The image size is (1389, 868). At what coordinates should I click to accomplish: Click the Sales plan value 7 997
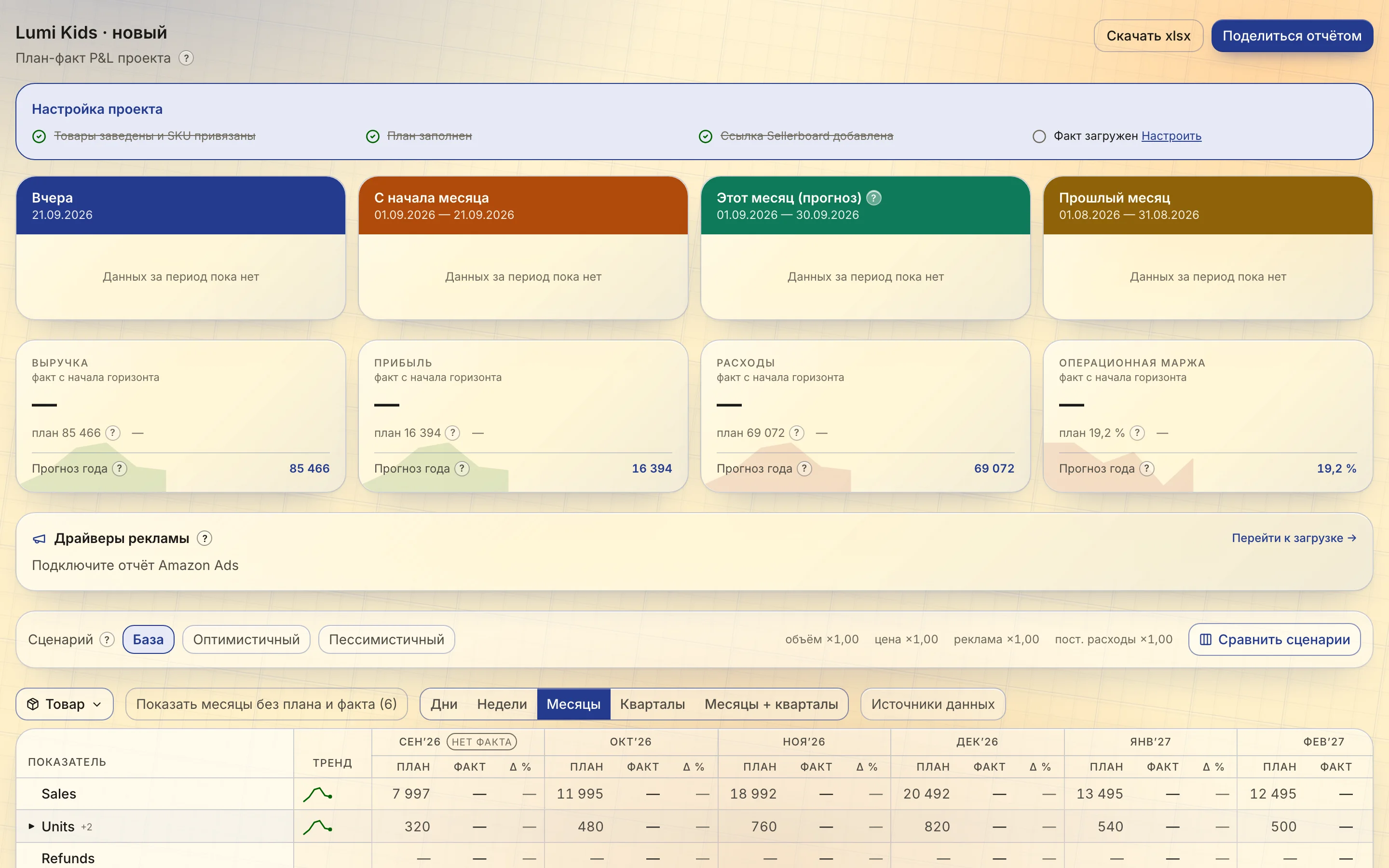411,794
